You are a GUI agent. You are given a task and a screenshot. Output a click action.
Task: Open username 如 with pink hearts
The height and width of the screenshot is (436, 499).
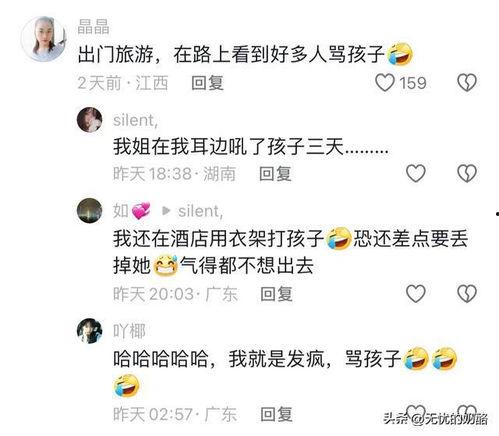click(x=132, y=211)
